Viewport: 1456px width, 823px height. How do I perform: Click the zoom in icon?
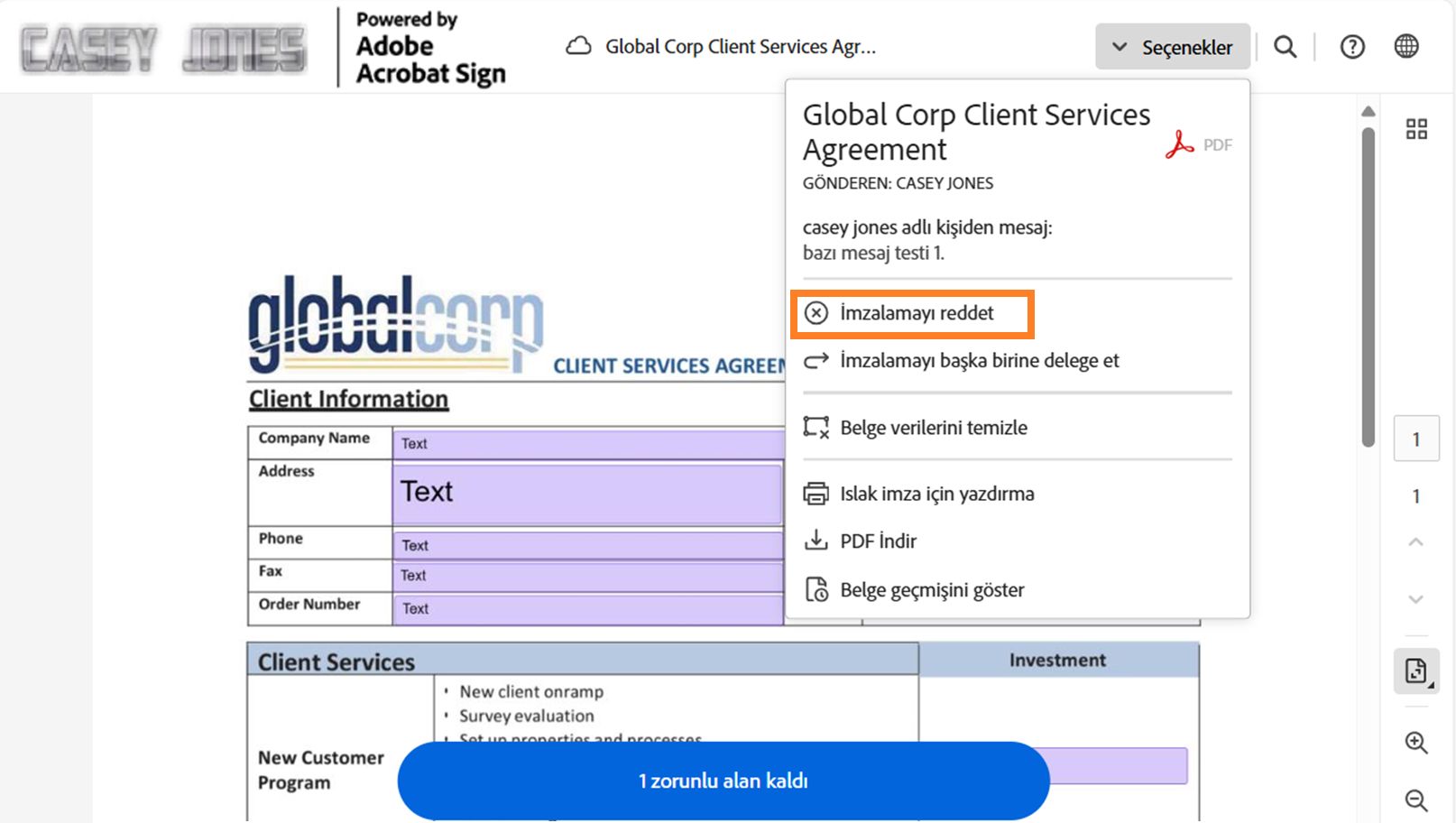click(x=1416, y=743)
